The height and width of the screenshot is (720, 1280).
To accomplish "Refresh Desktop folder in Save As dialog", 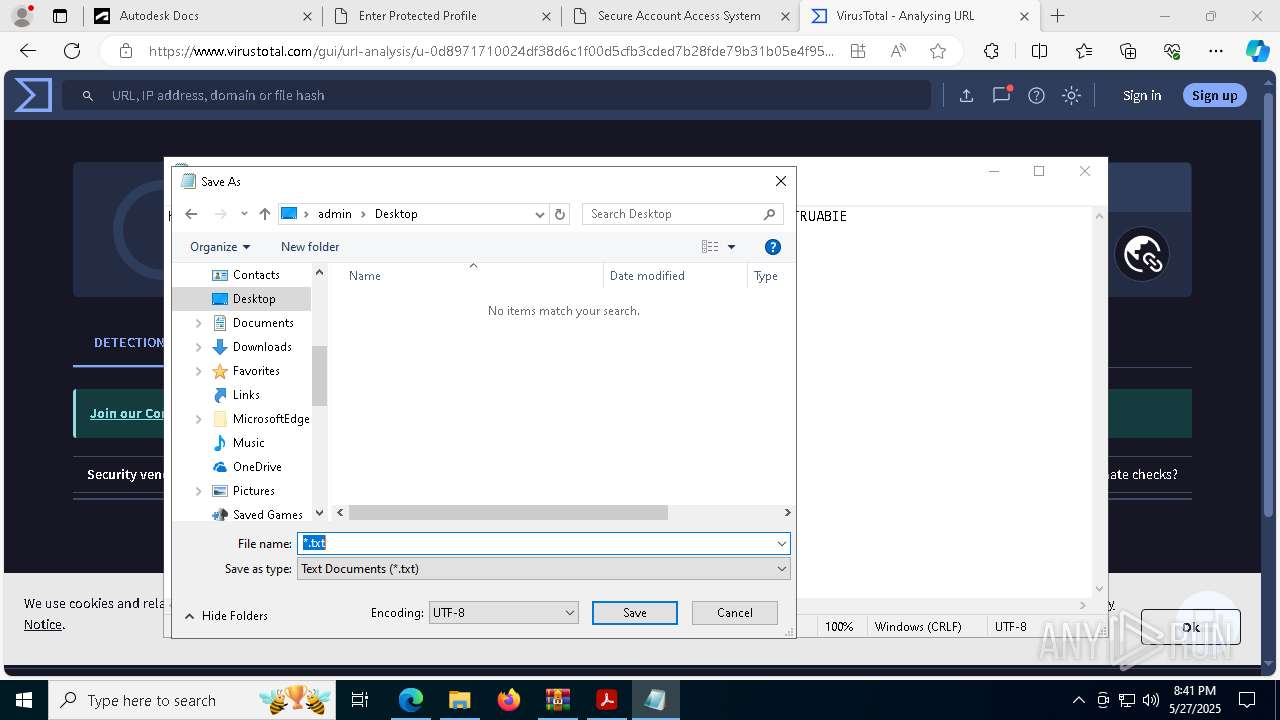I will (x=560, y=214).
